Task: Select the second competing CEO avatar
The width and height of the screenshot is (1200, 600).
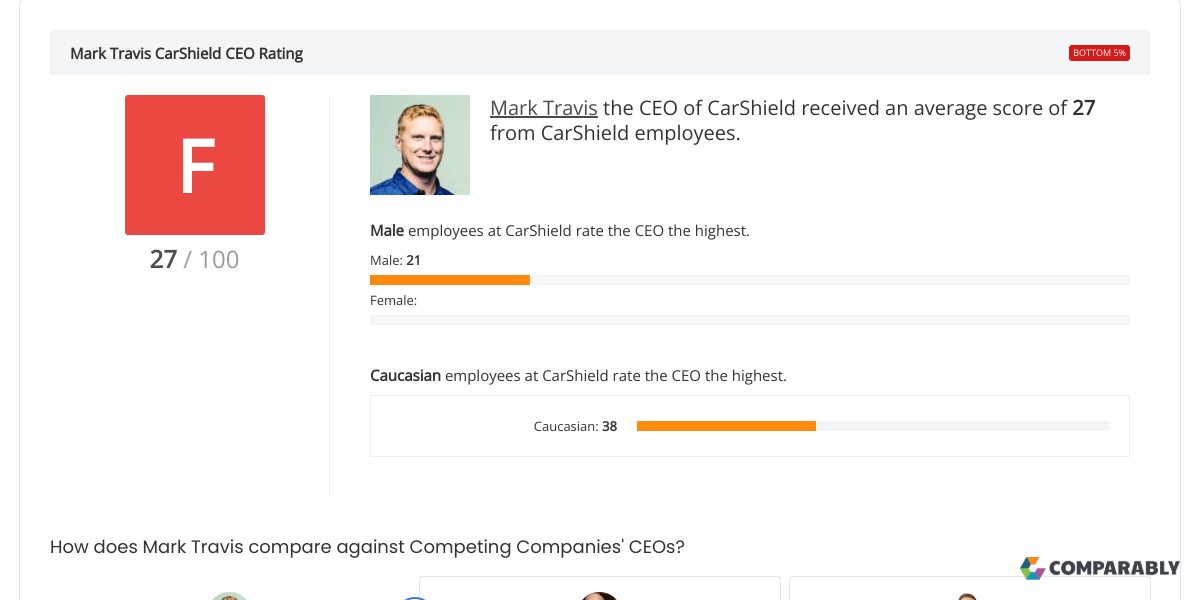Action: tap(415, 596)
